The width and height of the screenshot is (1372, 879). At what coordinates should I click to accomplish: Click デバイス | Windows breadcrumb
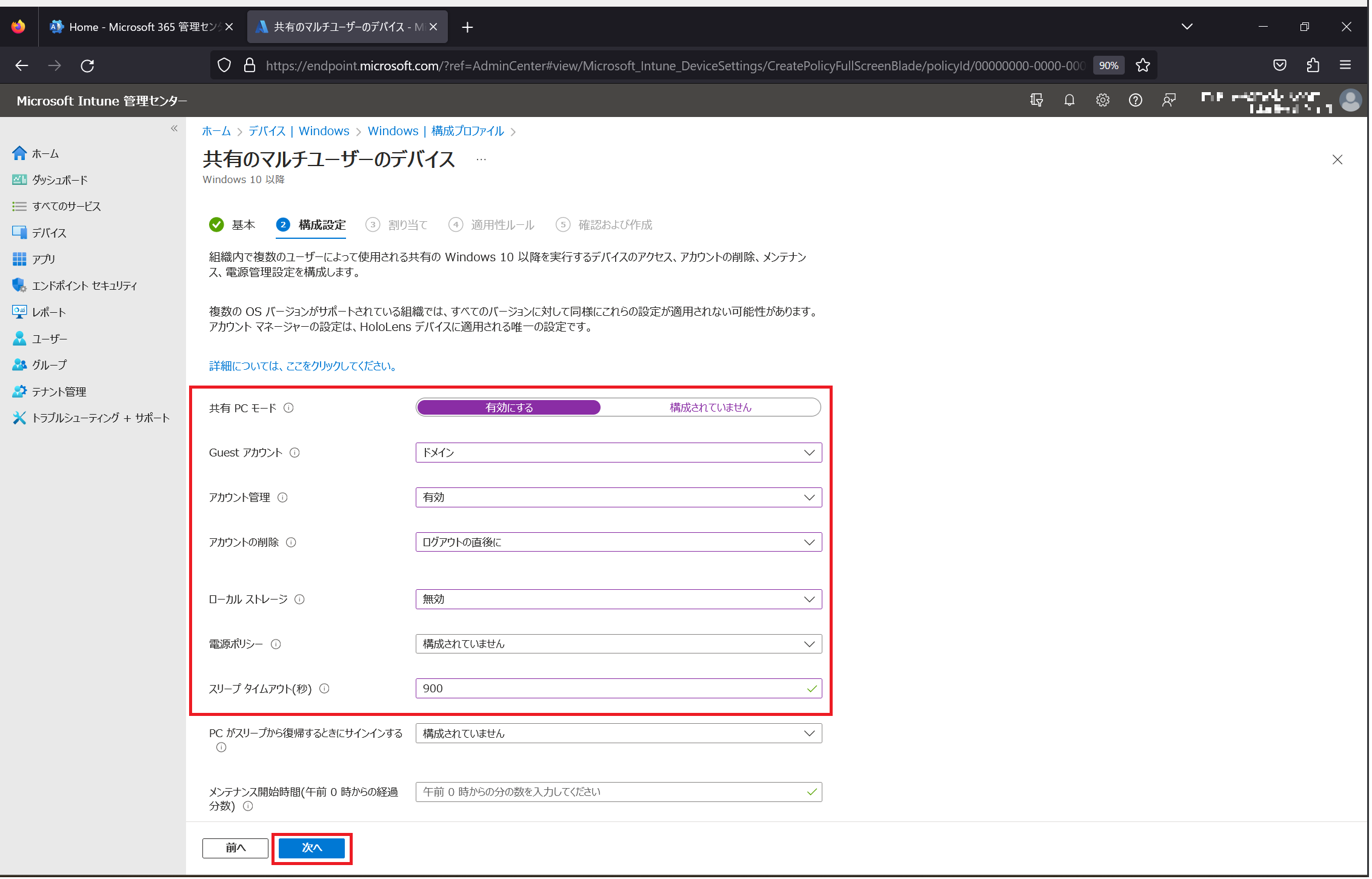pos(299,132)
